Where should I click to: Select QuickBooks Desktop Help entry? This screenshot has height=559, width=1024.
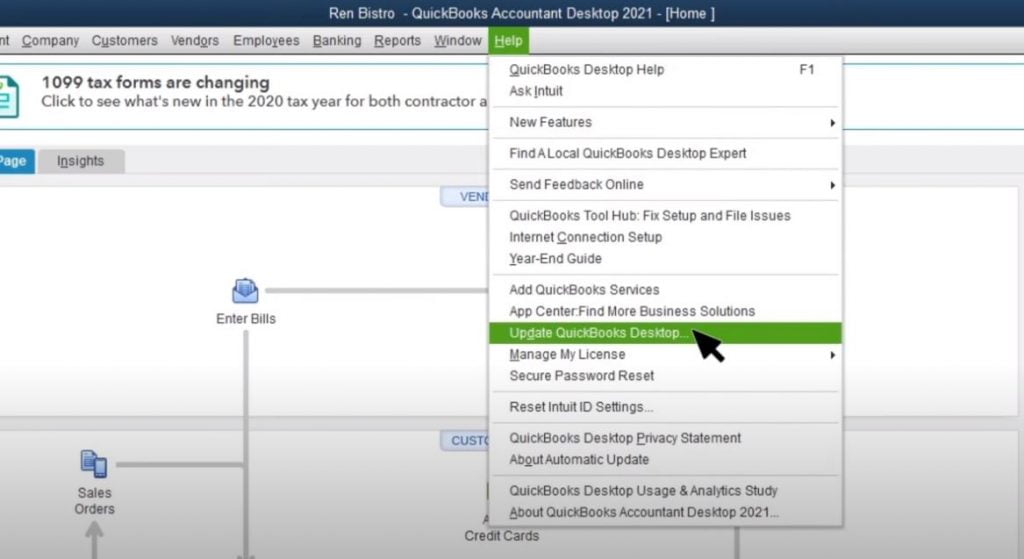665,69
